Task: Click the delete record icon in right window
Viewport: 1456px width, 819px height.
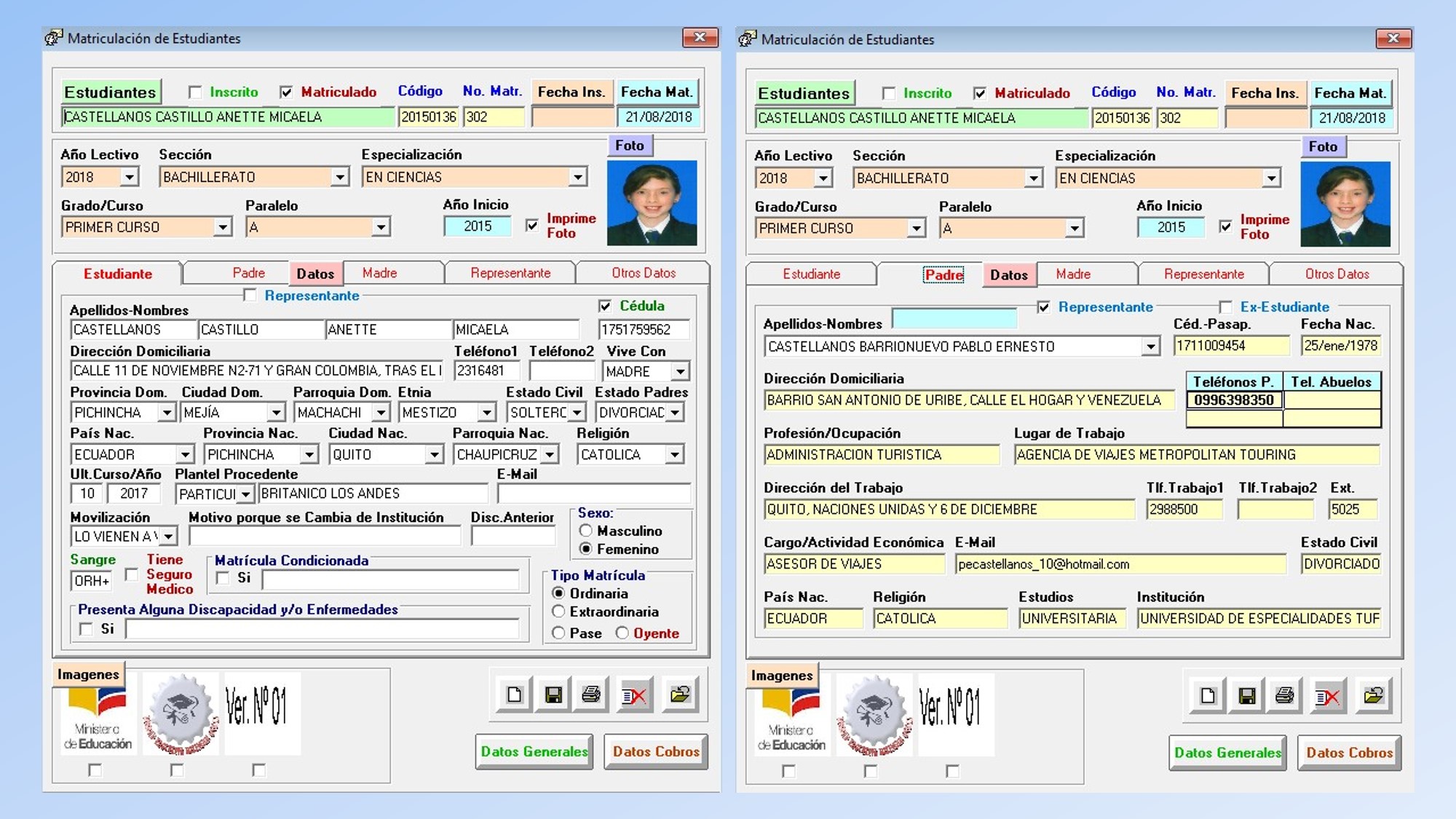Action: point(1327,696)
